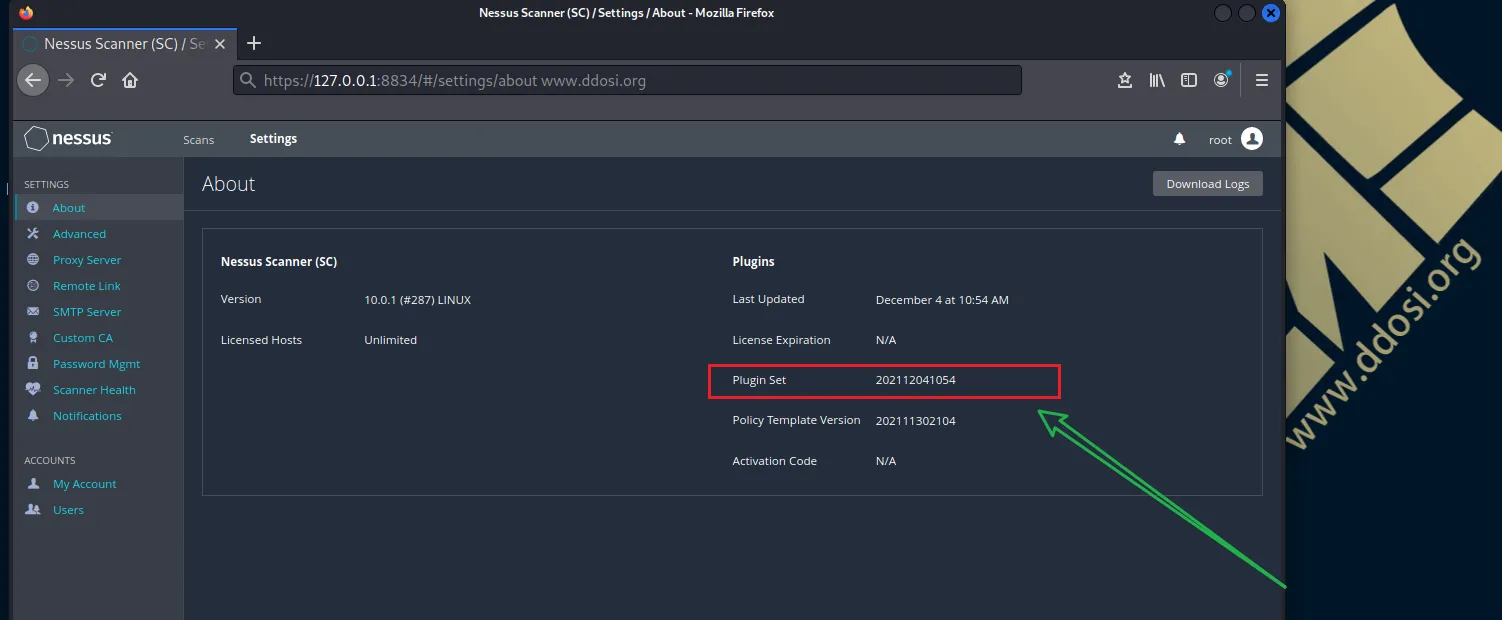
Task: Toggle the Firefox sidebar view icon
Action: coord(1189,80)
